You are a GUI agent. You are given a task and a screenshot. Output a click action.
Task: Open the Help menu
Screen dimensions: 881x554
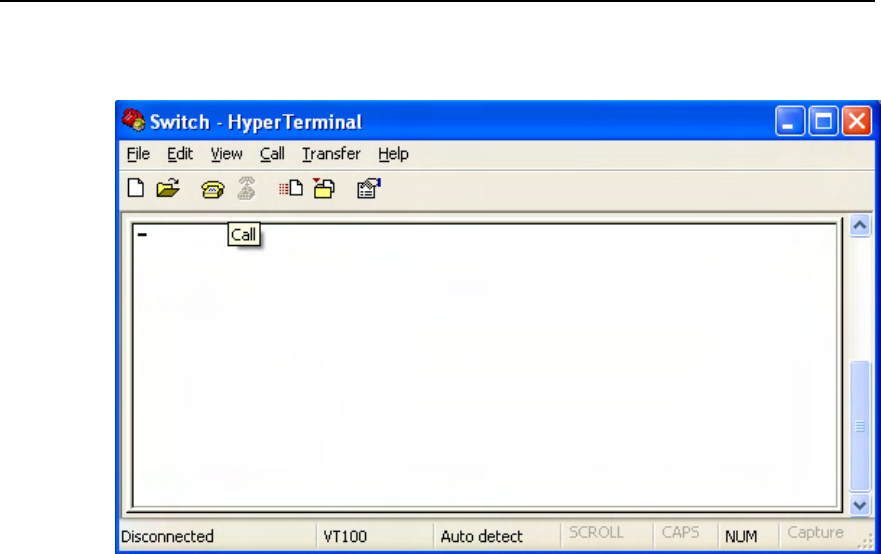[x=393, y=154]
